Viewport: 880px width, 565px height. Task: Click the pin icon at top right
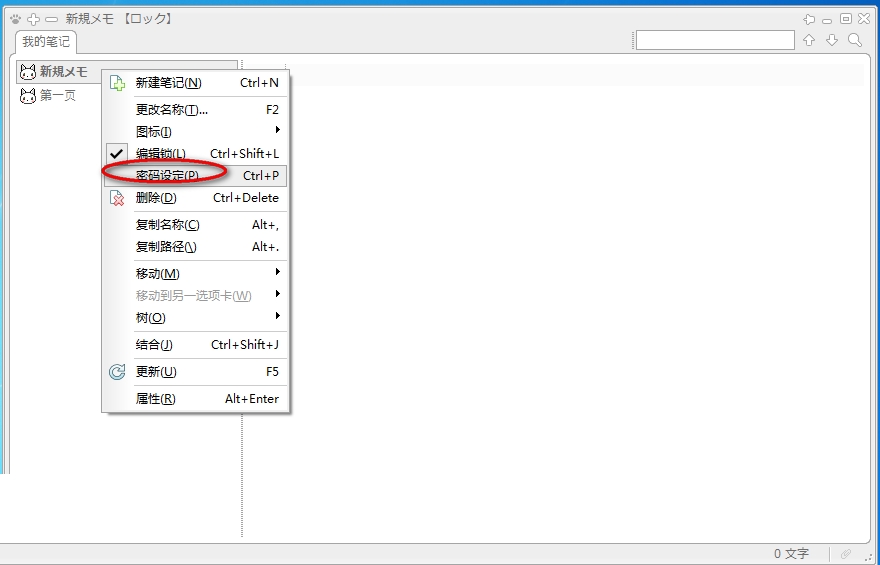coord(809,19)
